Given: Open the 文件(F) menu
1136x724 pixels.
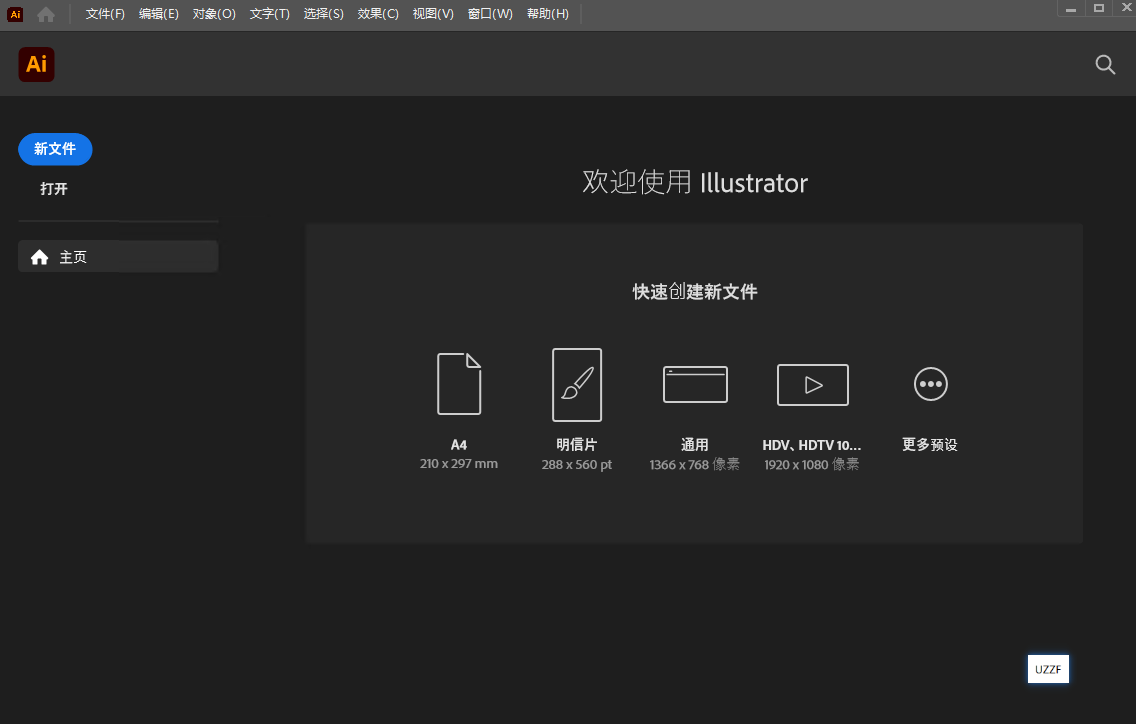Looking at the screenshot, I should coord(105,14).
